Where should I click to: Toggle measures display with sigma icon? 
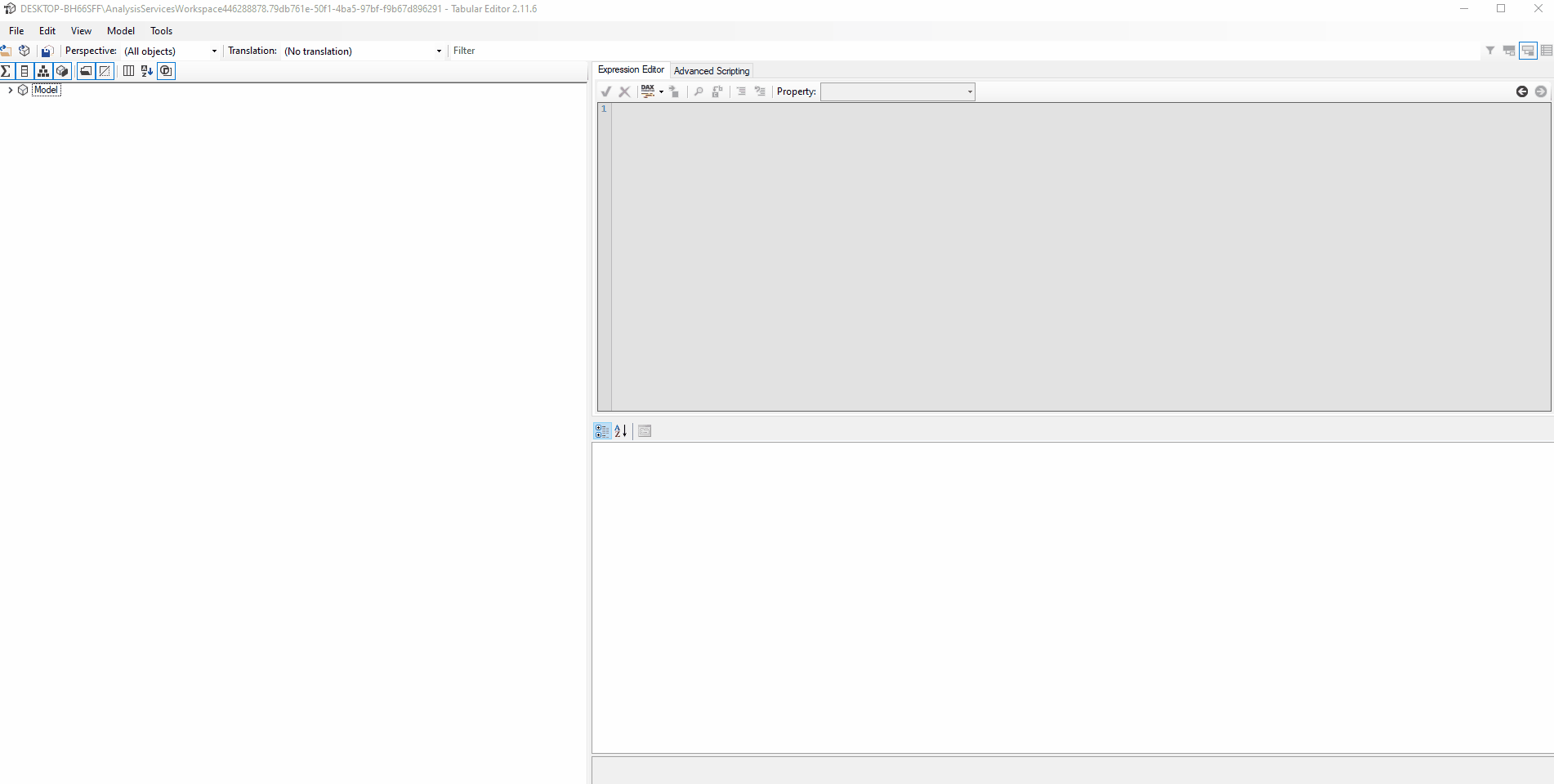point(7,71)
